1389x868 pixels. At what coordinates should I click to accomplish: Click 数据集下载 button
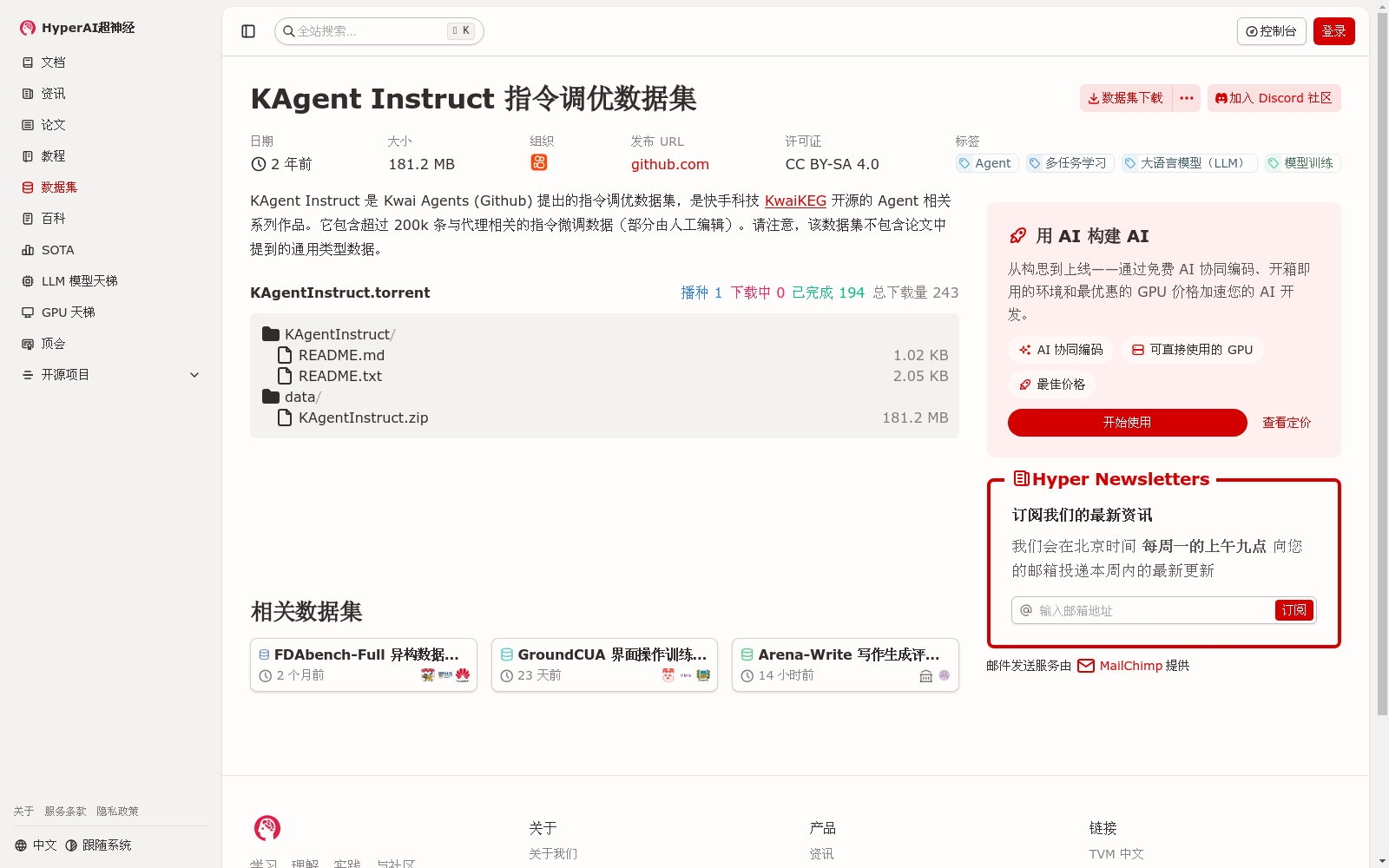tap(1126, 98)
